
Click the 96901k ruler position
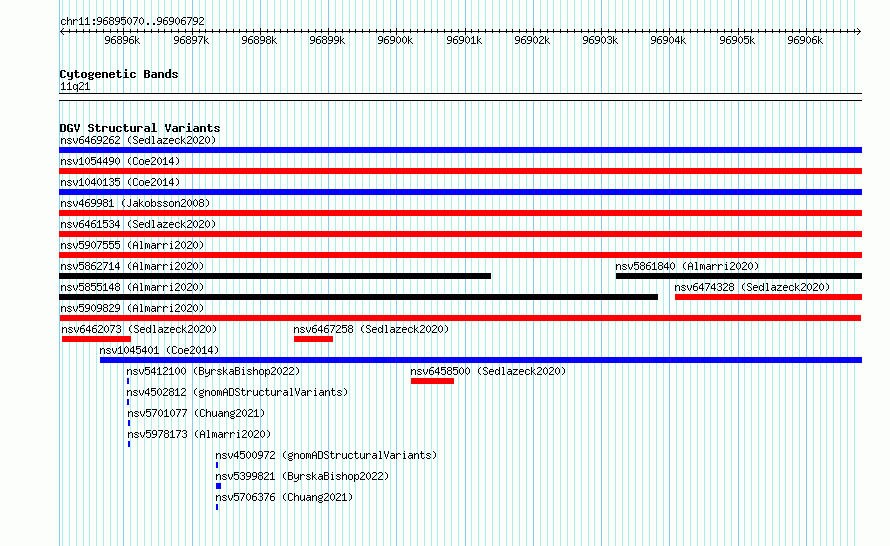pos(464,40)
